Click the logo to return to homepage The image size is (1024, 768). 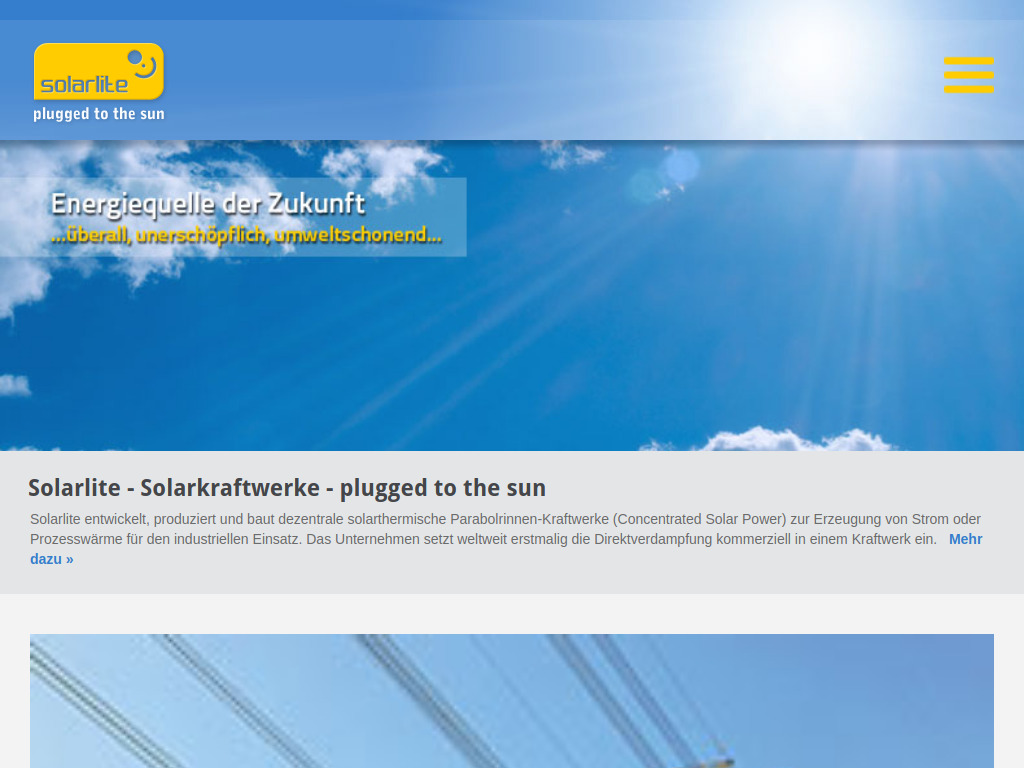click(x=98, y=80)
